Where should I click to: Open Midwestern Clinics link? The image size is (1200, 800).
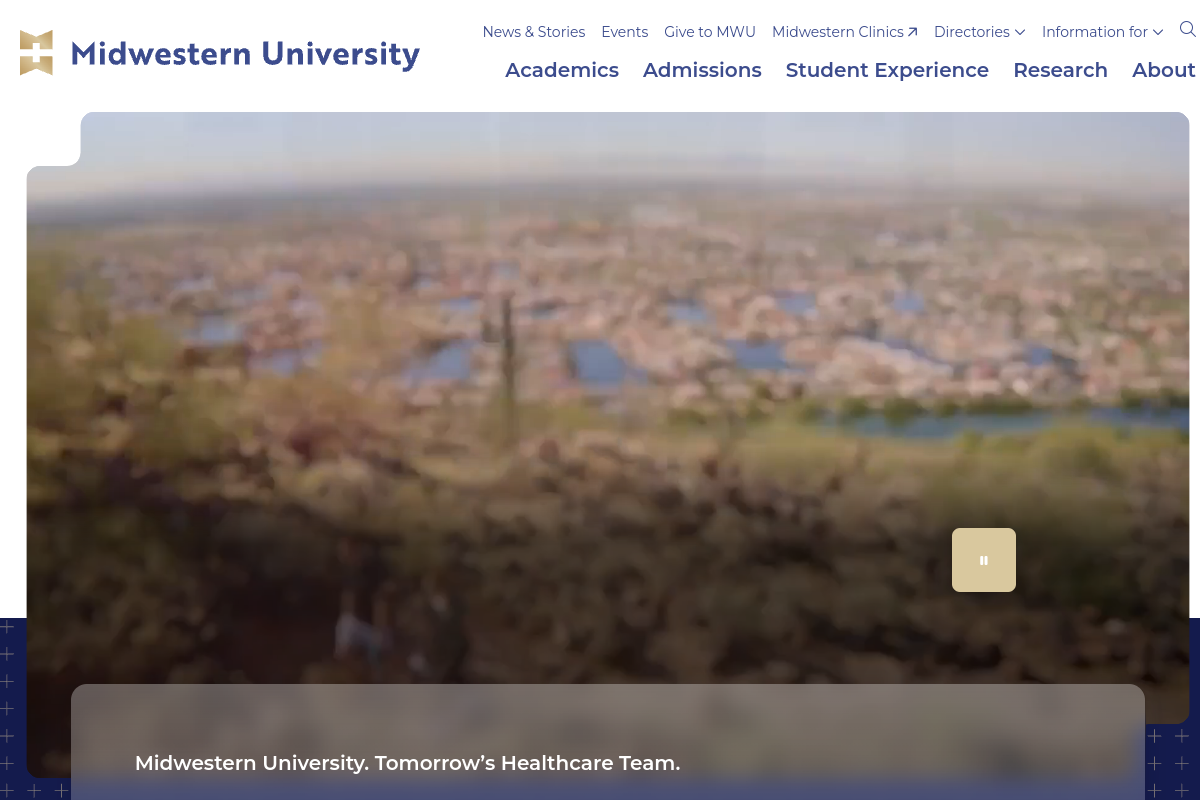838,31
